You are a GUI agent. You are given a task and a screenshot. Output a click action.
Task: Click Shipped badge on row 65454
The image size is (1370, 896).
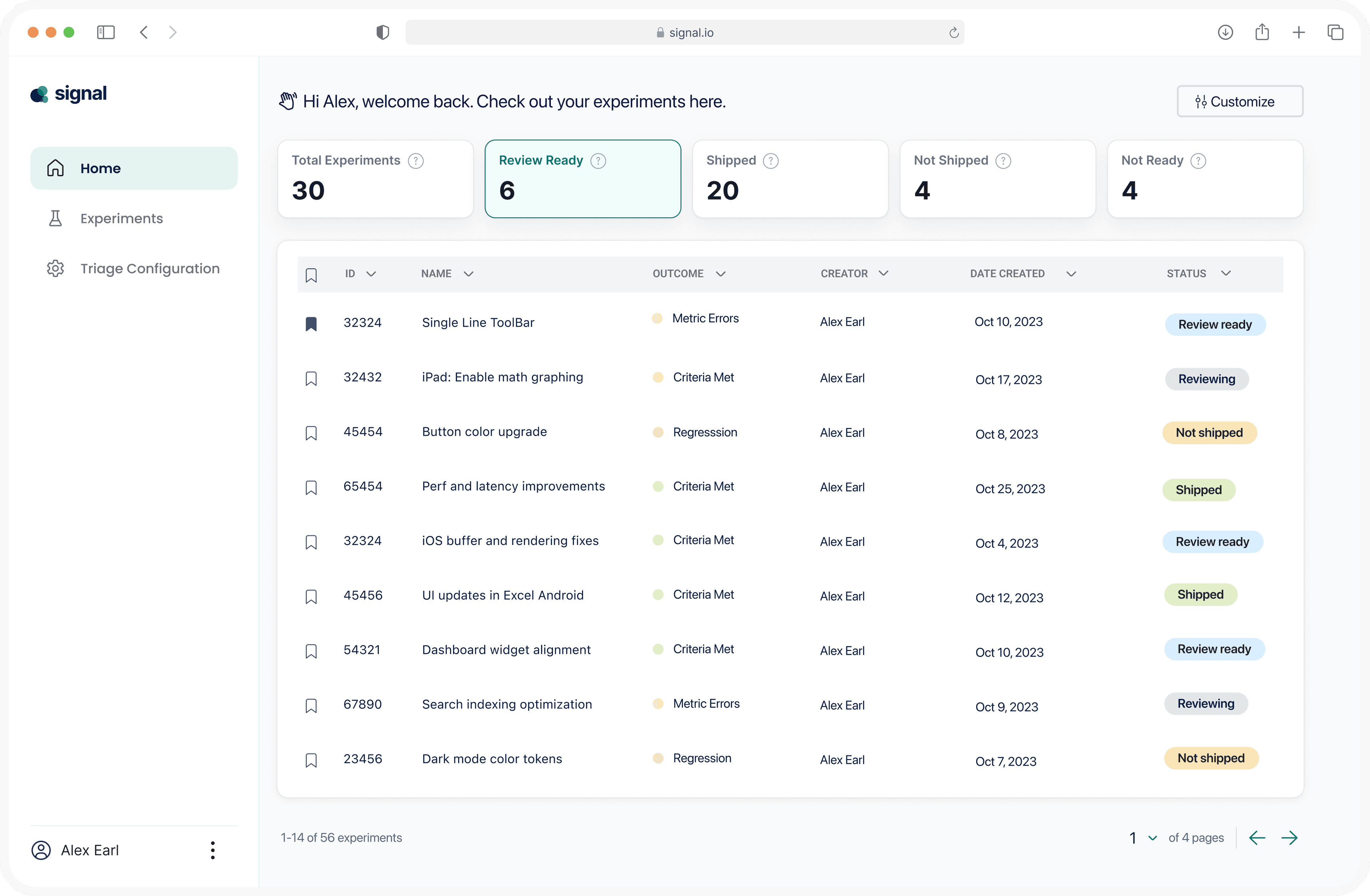point(1198,490)
